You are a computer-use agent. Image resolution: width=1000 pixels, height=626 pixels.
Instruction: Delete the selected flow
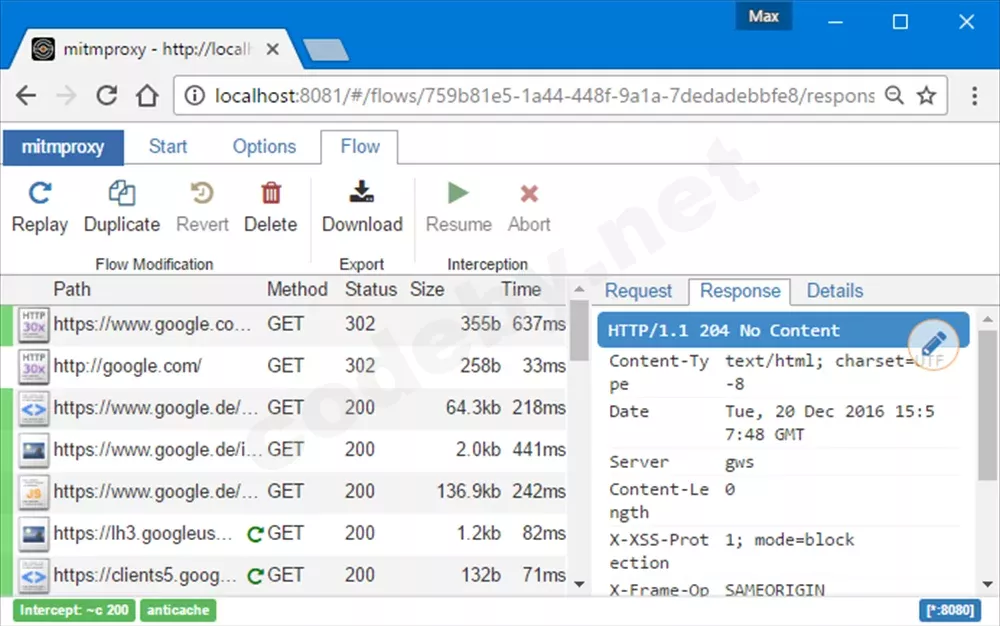[270, 205]
